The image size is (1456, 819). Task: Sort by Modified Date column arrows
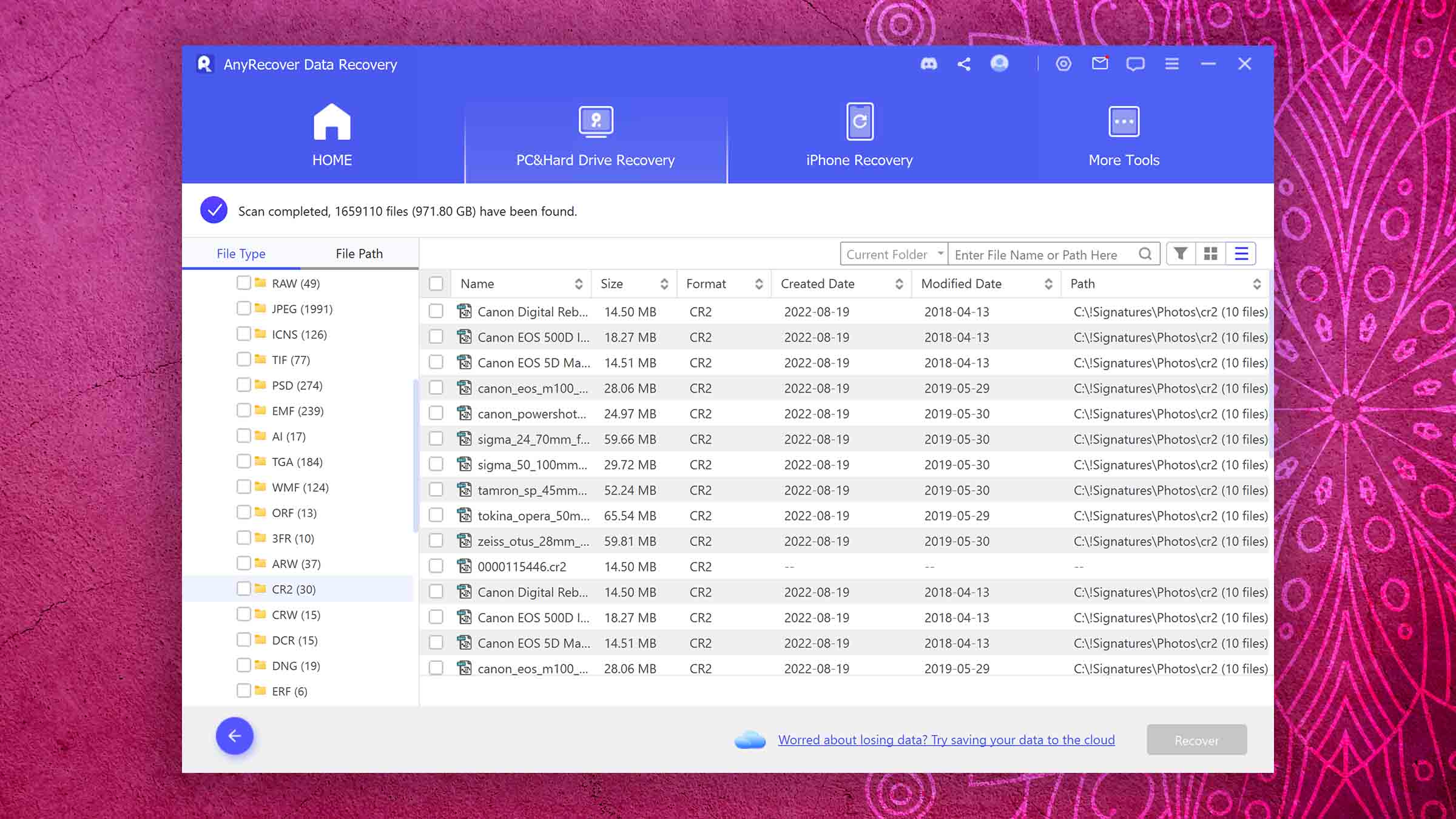1048,284
